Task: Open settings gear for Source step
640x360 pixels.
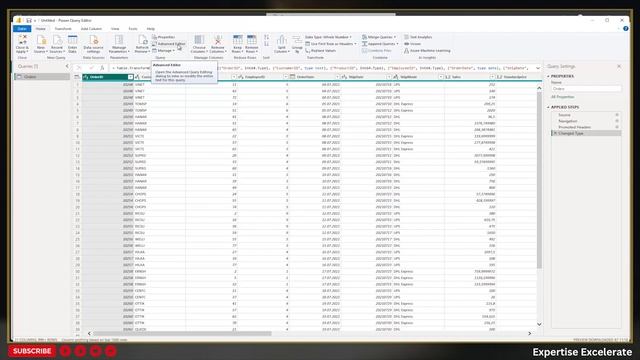Action: pos(617,115)
